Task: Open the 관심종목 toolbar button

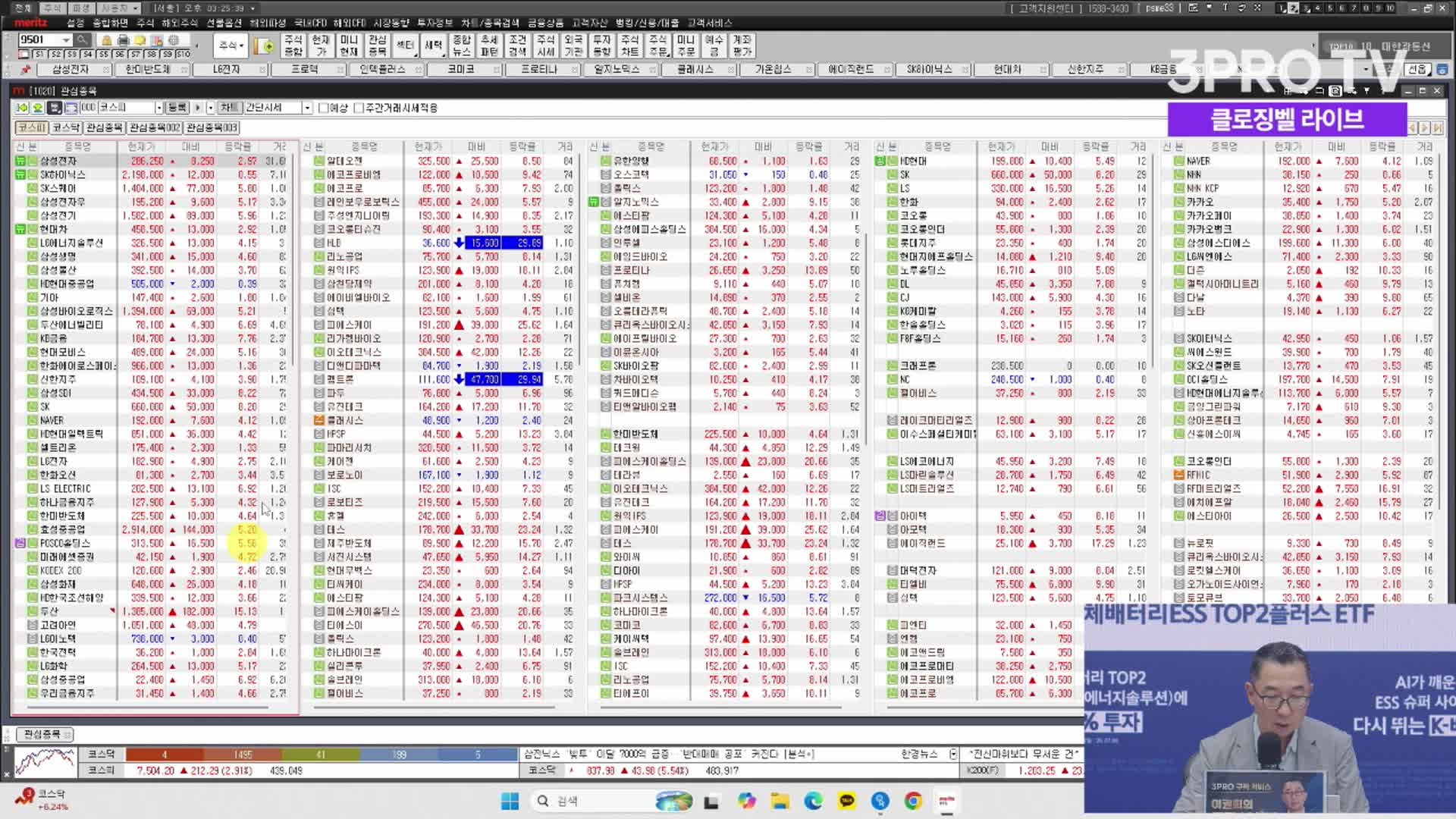Action: pyautogui.click(x=377, y=45)
